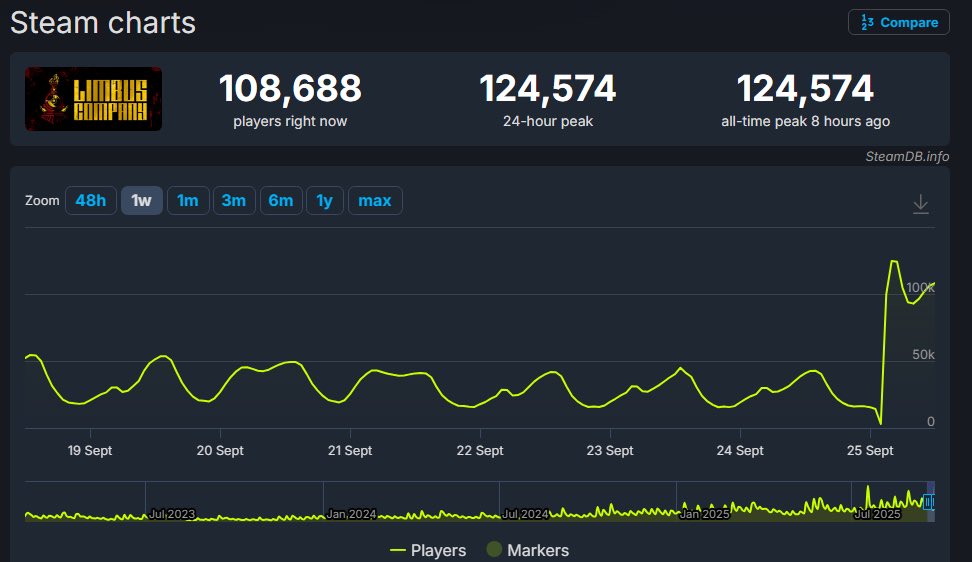
Task: Click Jan 2025 in the navigator timeline
Action: click(x=704, y=514)
